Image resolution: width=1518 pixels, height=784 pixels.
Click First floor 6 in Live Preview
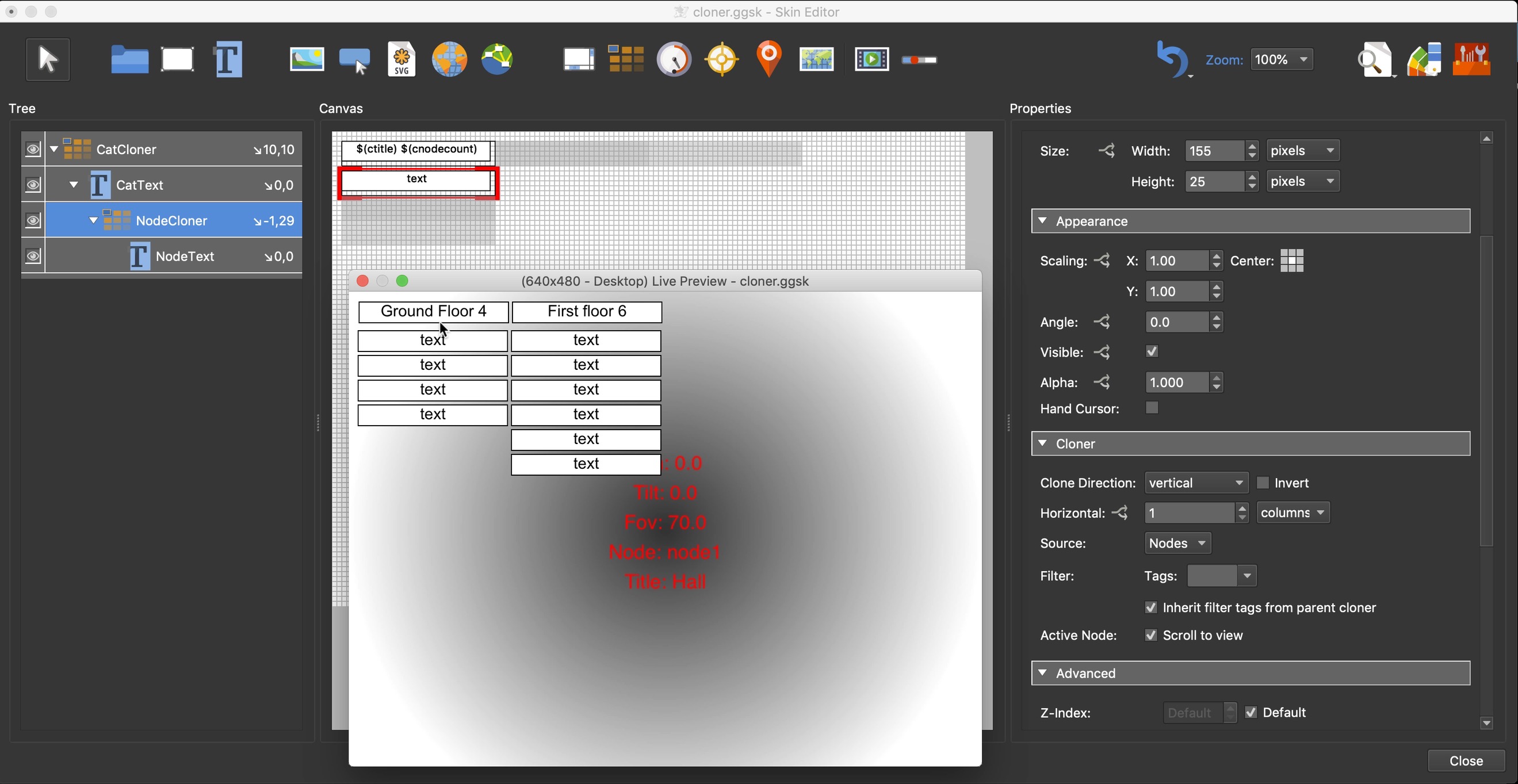(587, 312)
